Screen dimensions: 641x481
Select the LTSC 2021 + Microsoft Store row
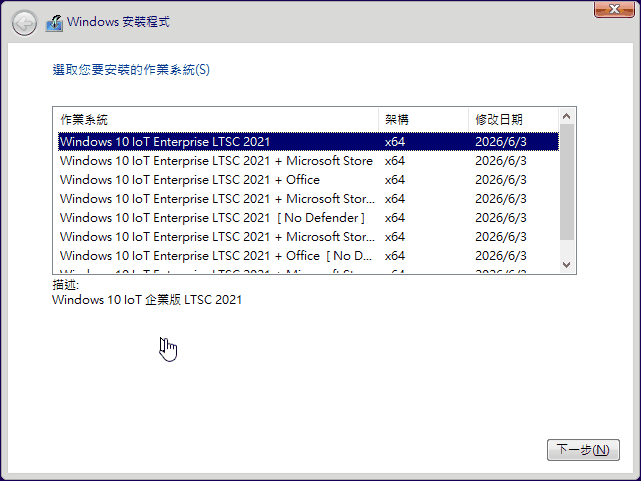pos(308,161)
